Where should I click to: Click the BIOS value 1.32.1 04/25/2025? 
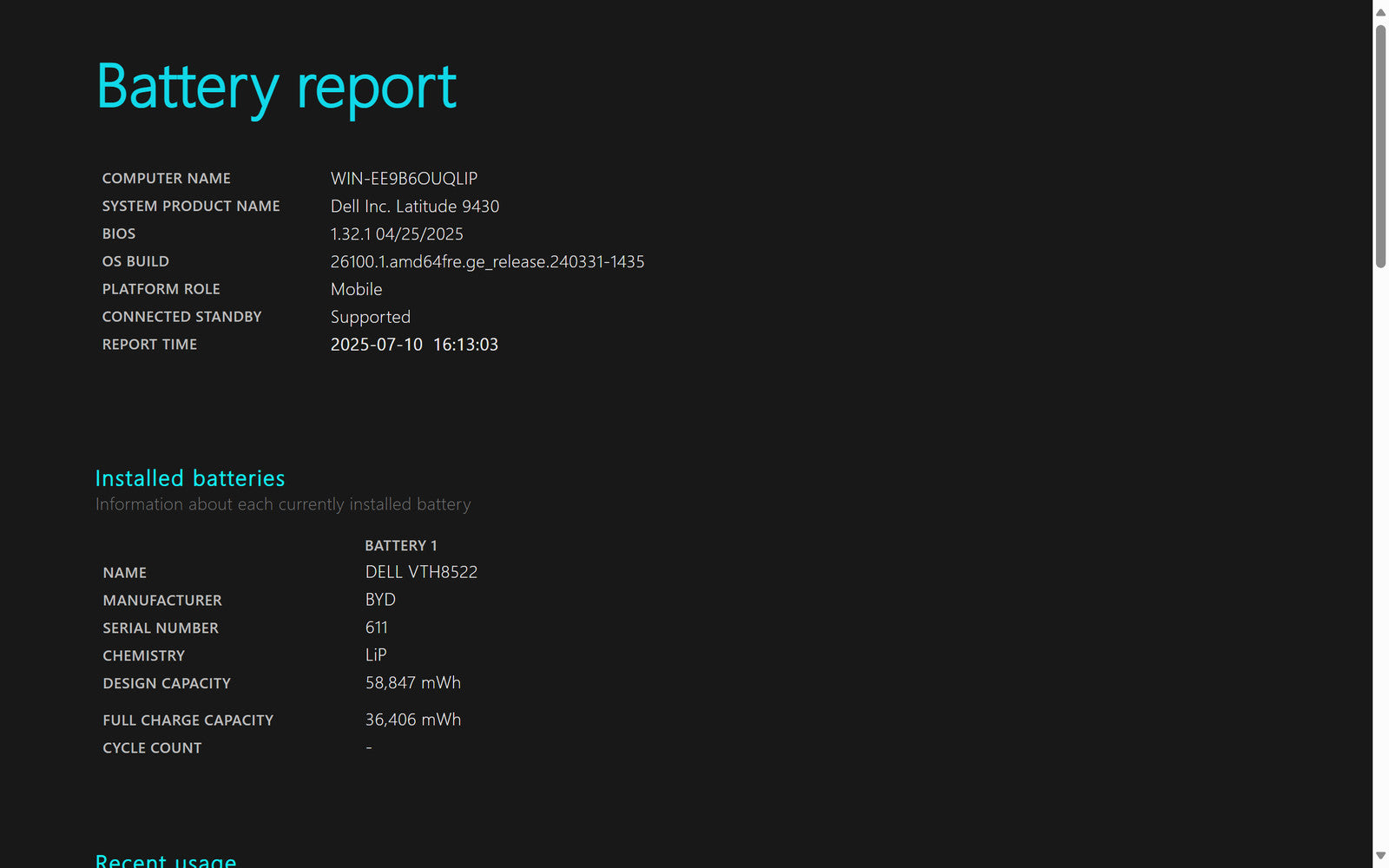click(397, 233)
